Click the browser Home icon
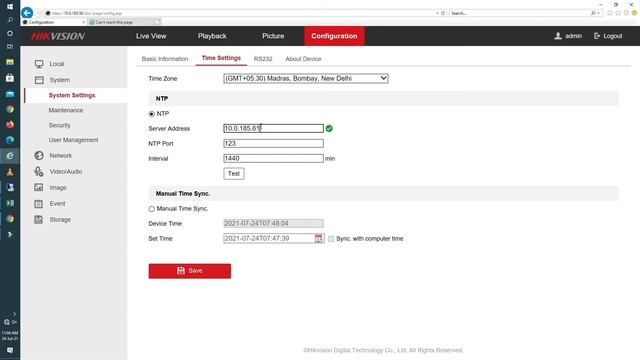The image size is (640, 360). (610, 13)
